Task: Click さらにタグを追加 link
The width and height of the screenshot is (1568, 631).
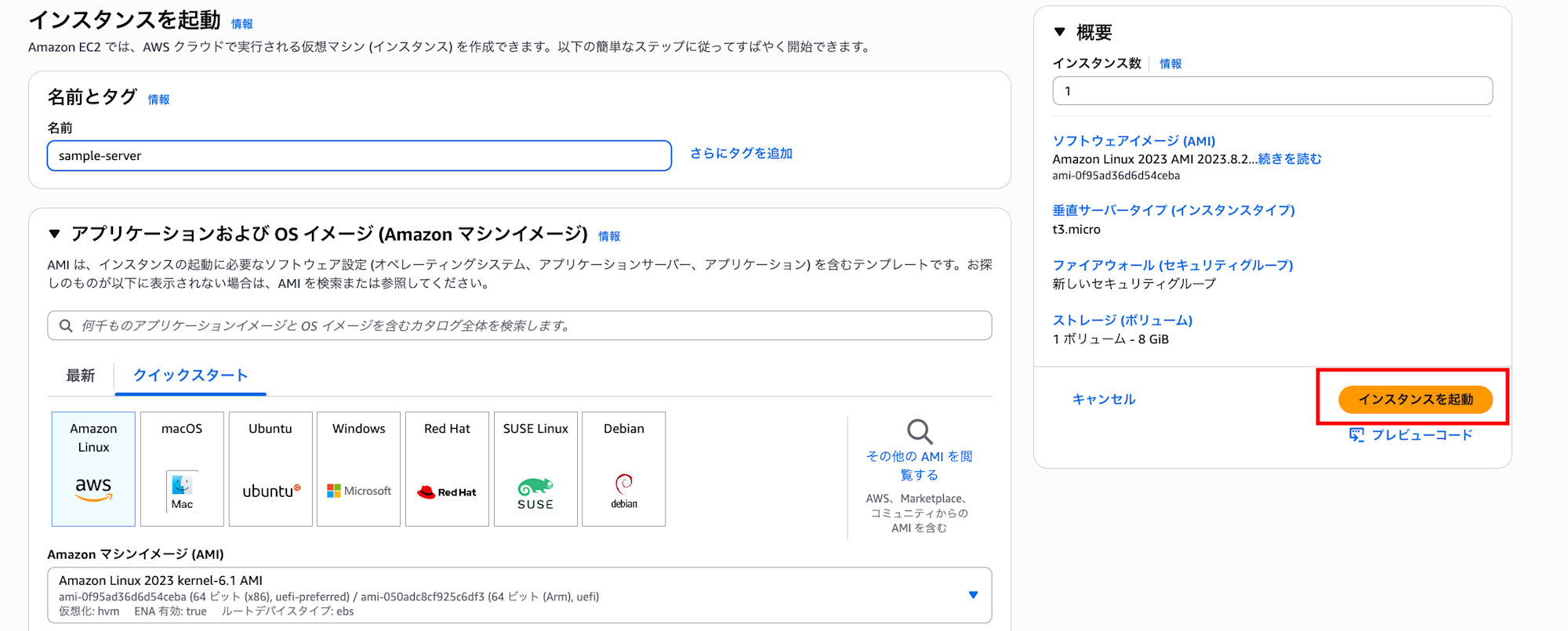Action: click(741, 154)
